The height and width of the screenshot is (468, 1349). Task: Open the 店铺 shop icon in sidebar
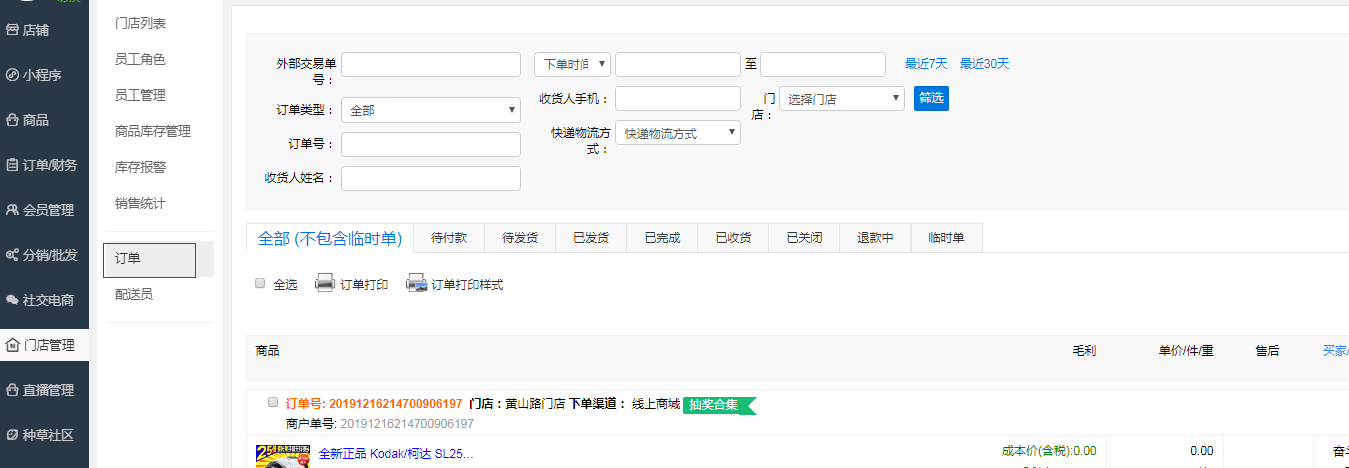[x=12, y=30]
